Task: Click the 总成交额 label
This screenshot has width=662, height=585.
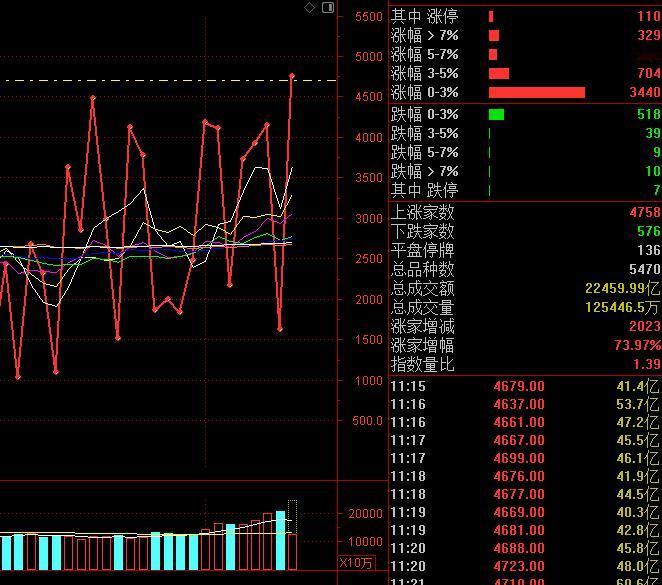Action: click(x=422, y=288)
